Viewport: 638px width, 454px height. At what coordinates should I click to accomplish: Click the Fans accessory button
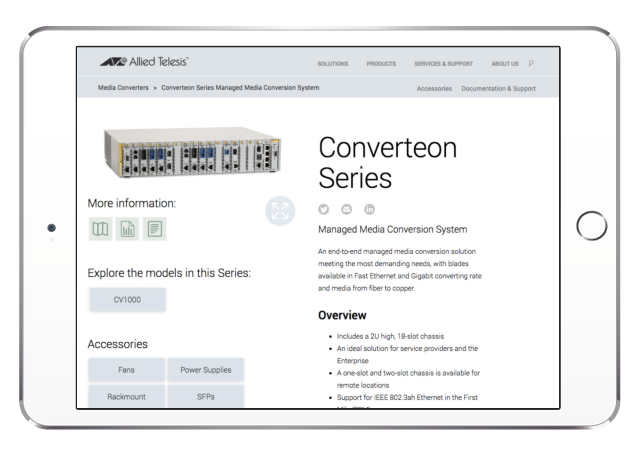127,370
